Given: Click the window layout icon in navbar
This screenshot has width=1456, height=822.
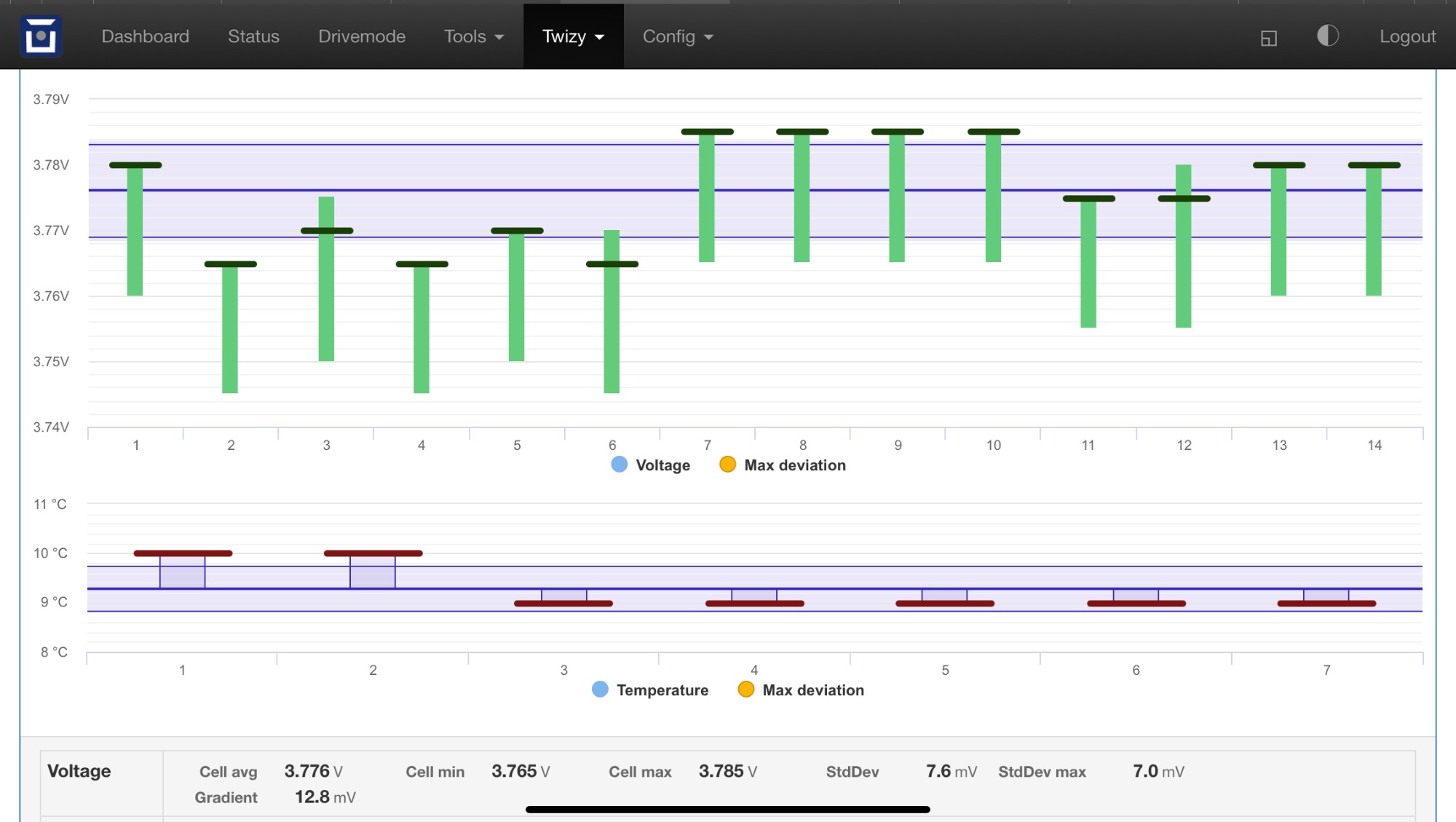Looking at the screenshot, I should [1269, 38].
